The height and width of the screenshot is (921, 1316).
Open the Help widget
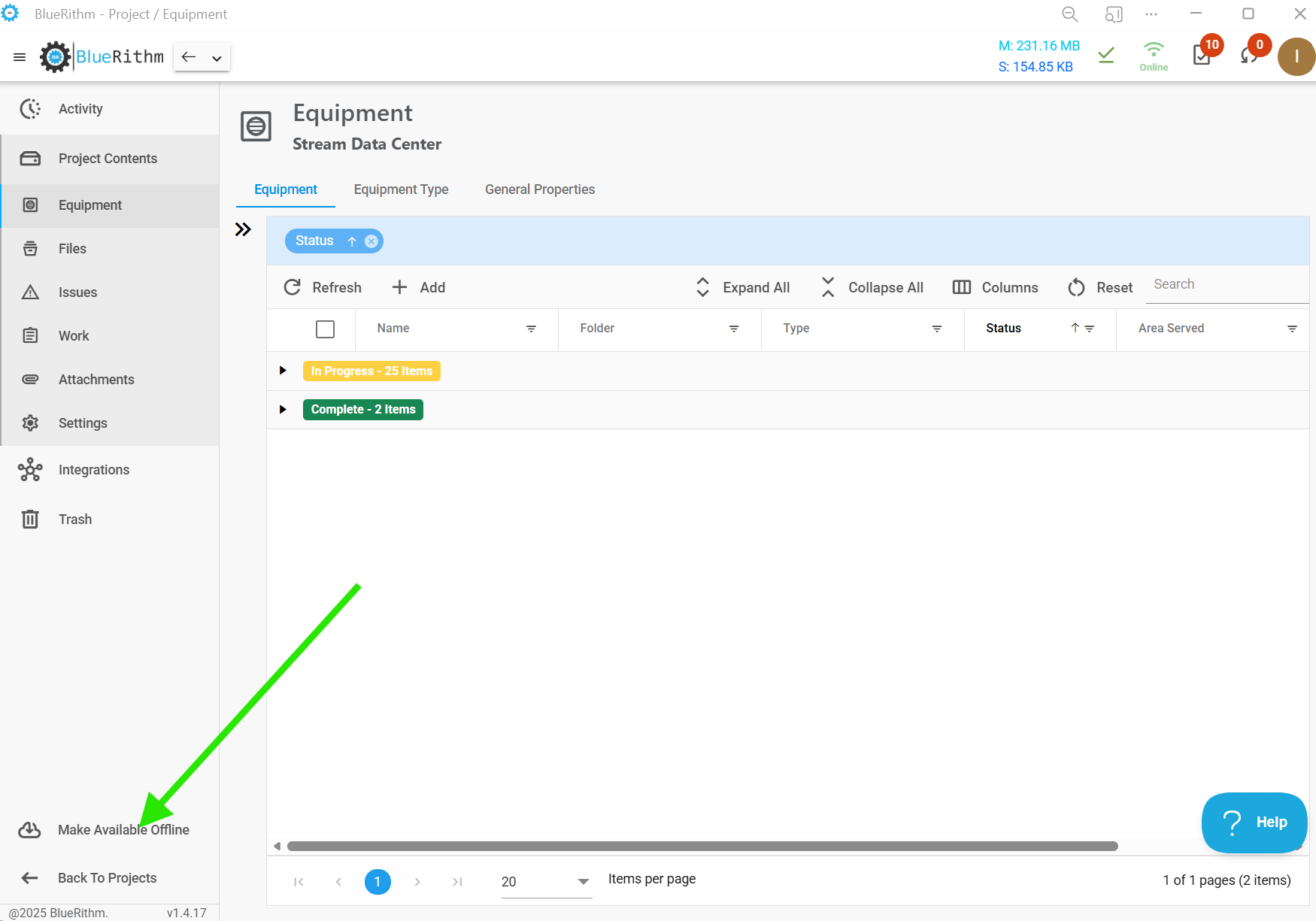[1254, 823]
